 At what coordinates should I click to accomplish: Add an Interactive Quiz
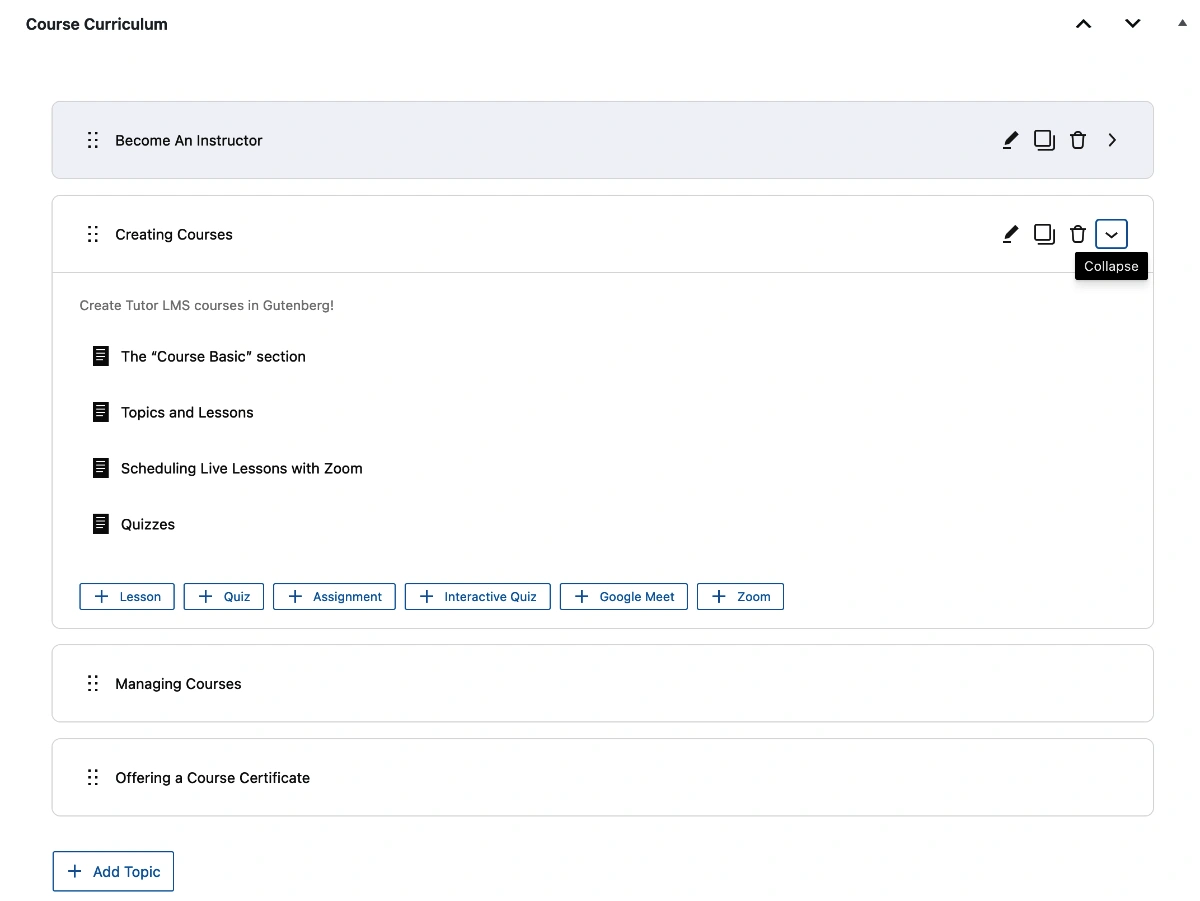(478, 597)
